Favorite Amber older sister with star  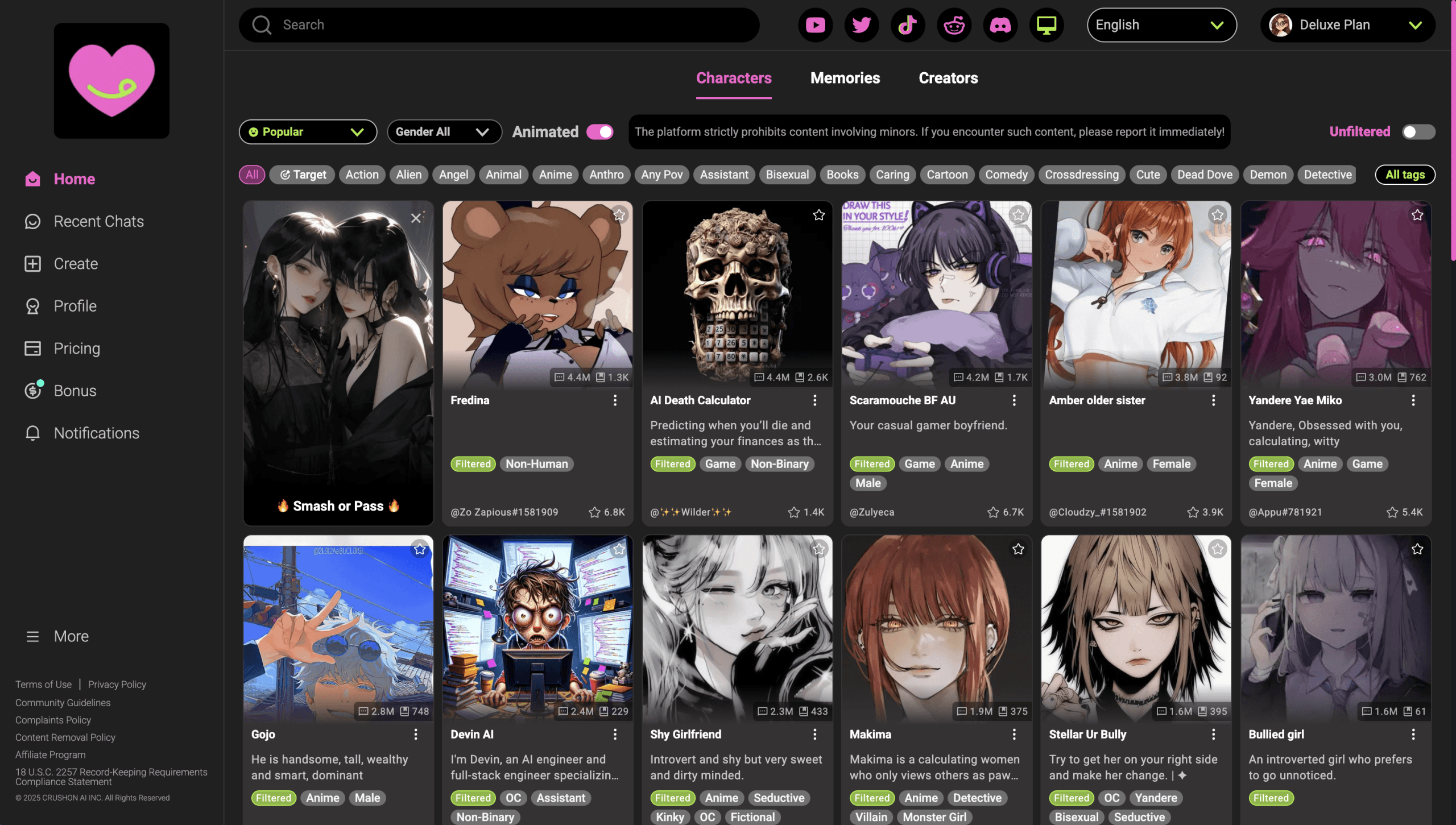[x=1218, y=215]
